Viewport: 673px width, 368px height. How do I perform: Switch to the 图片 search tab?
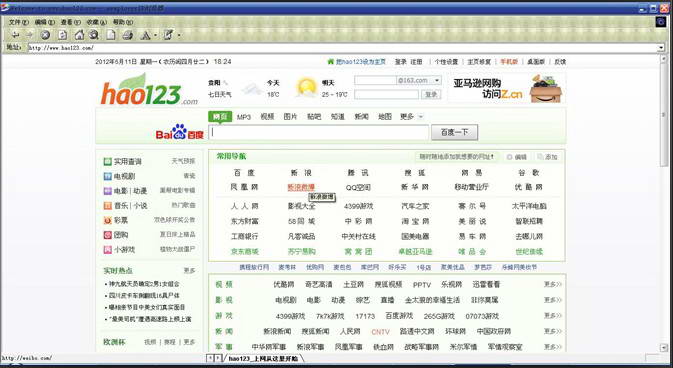click(291, 117)
